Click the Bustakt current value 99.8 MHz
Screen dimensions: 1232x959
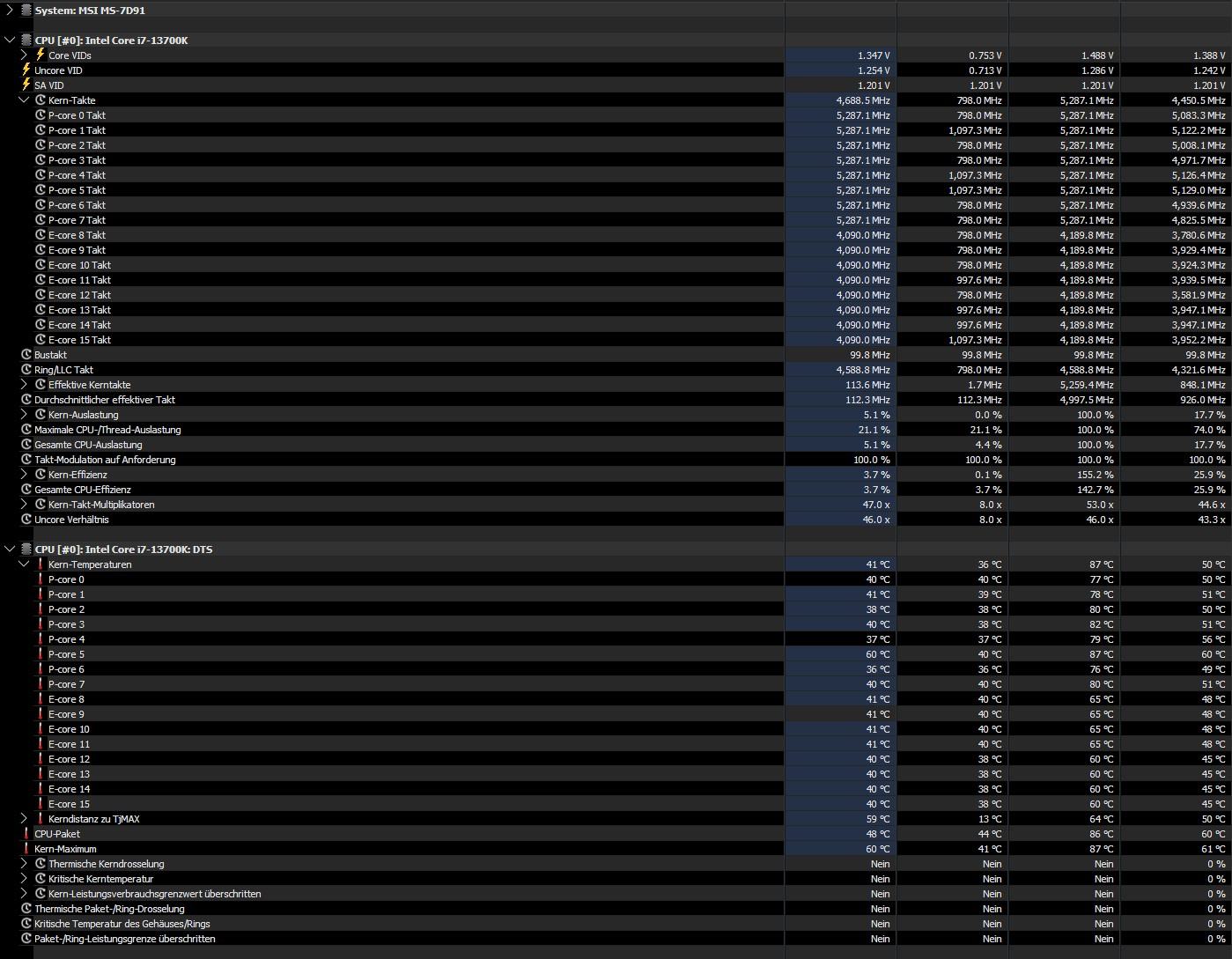pos(870,355)
